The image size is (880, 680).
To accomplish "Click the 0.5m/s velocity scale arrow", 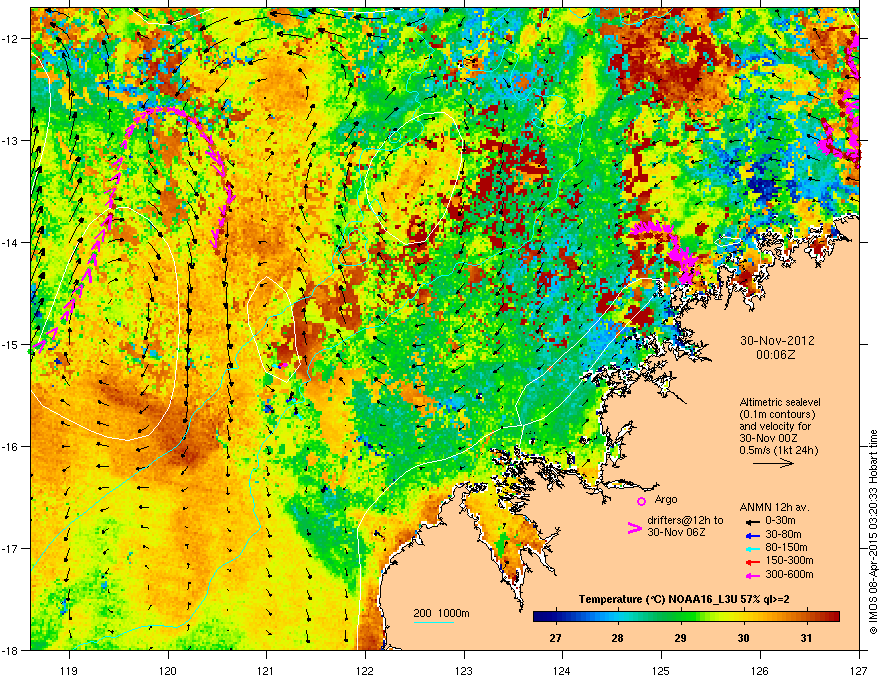I will tap(773, 463).
